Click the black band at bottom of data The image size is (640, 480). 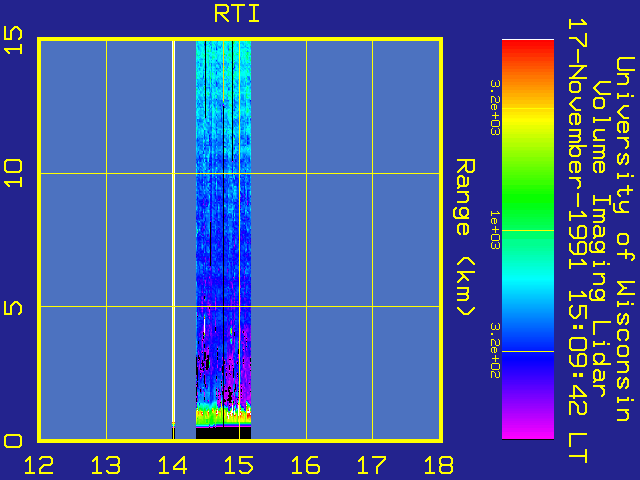tap(223, 433)
